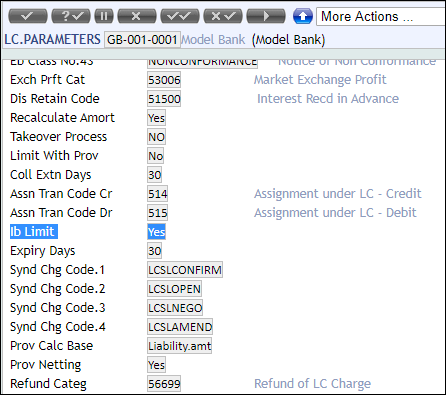Viewport: 446px width, 395px height.
Task: Click the reverse X-check toolbar icon
Action: coord(223,16)
